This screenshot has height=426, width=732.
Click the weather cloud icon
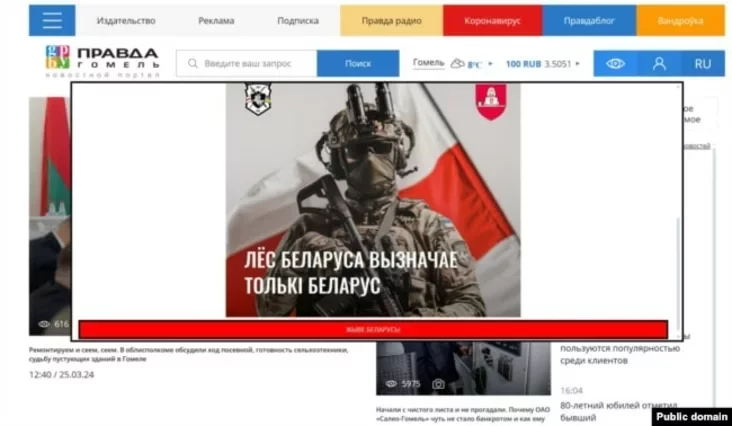[457, 63]
